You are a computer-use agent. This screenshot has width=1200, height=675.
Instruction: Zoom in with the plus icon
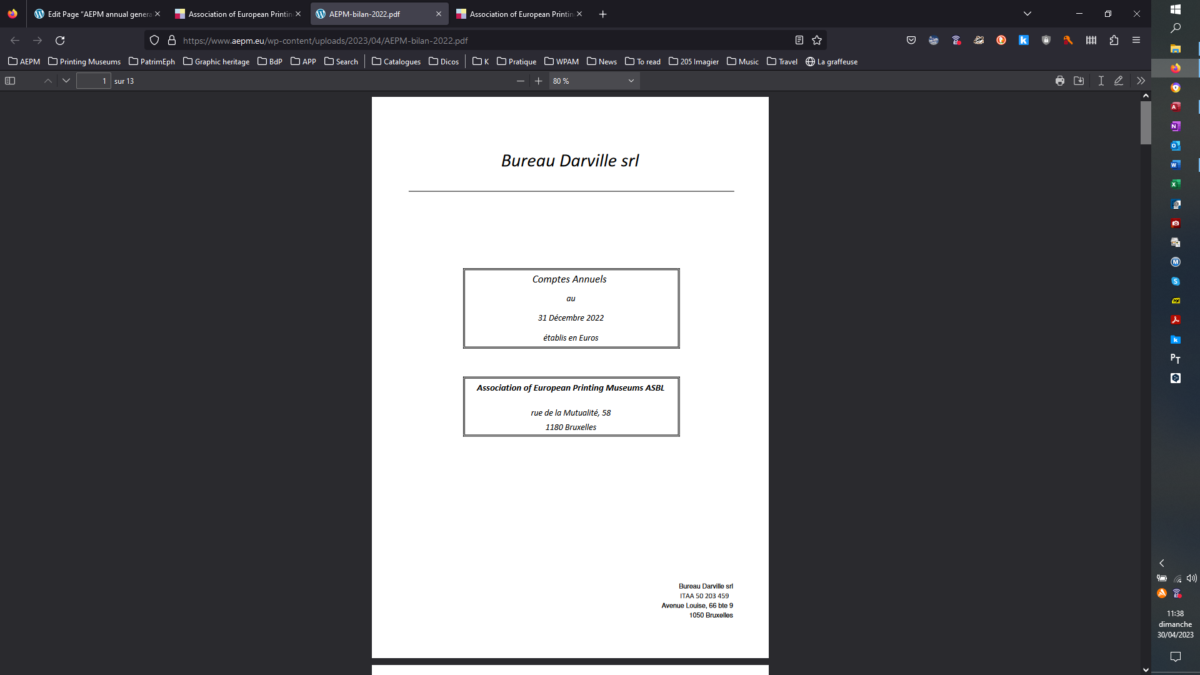point(538,81)
